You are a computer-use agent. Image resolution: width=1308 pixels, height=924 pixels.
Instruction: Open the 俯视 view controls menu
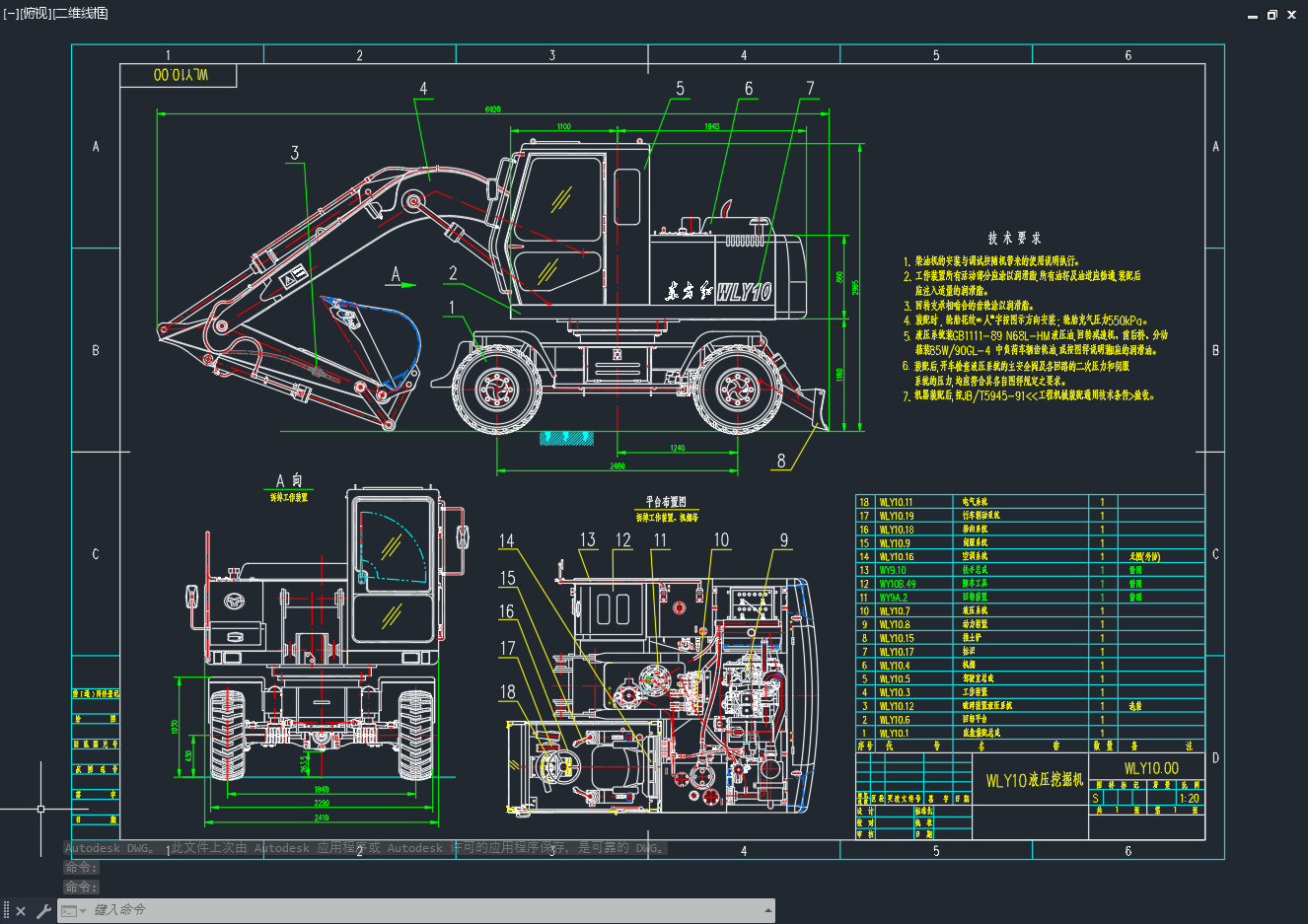35,13
